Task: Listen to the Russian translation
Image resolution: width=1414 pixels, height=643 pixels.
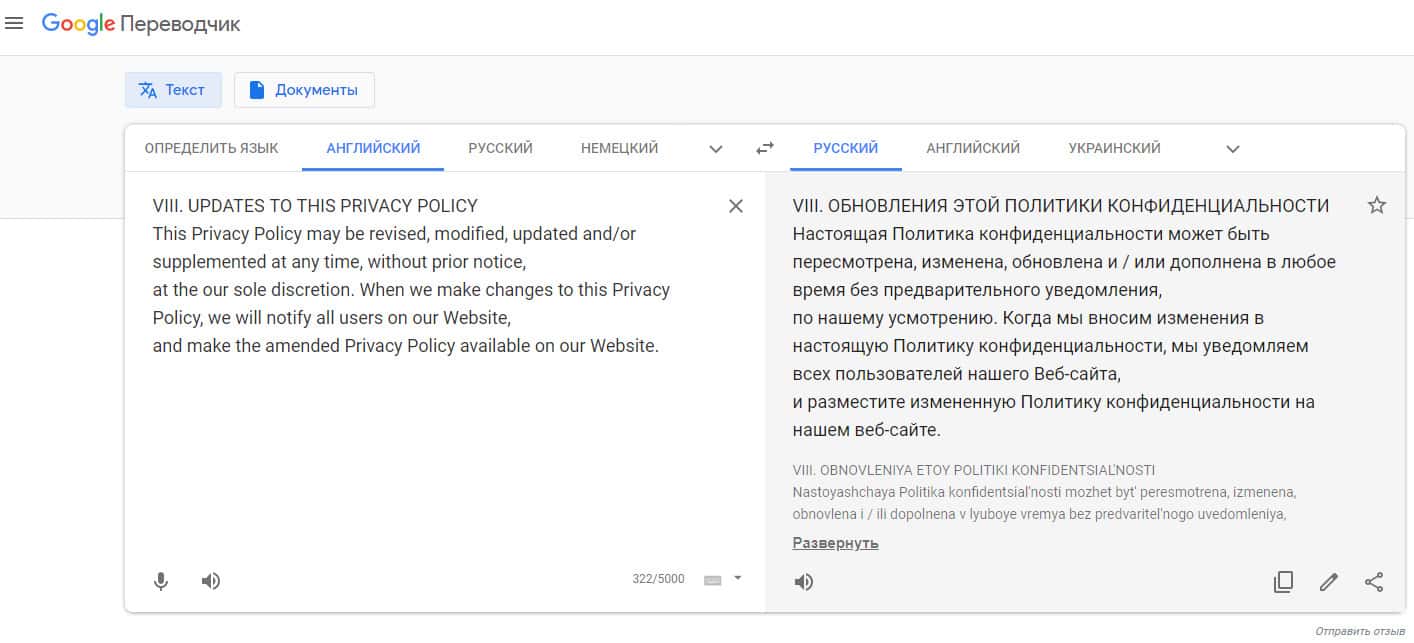Action: pyautogui.click(x=804, y=582)
